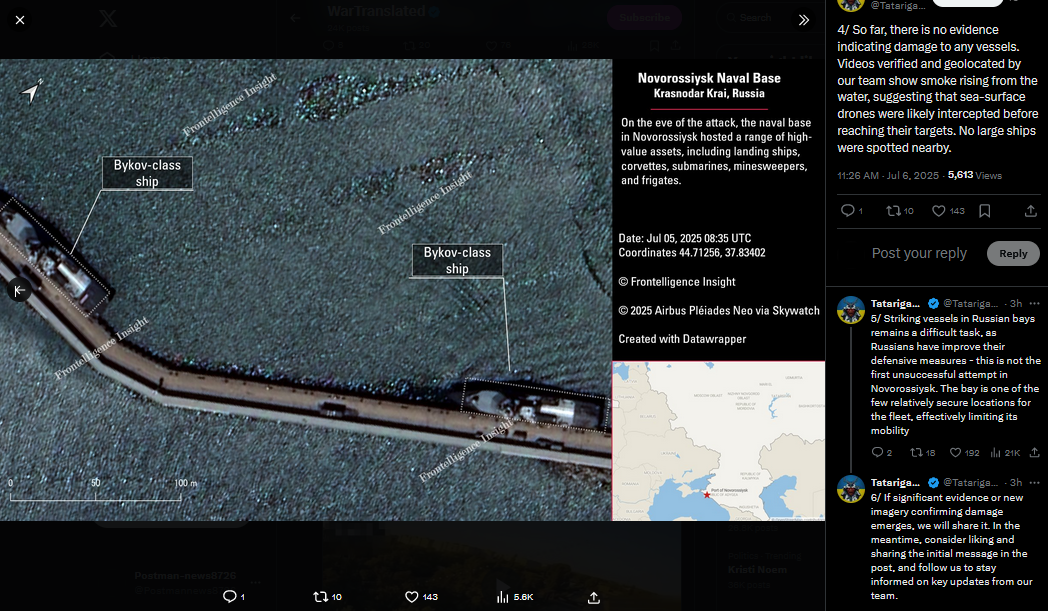Bookmark the 4/ post
1048x611 pixels.
pos(985,211)
